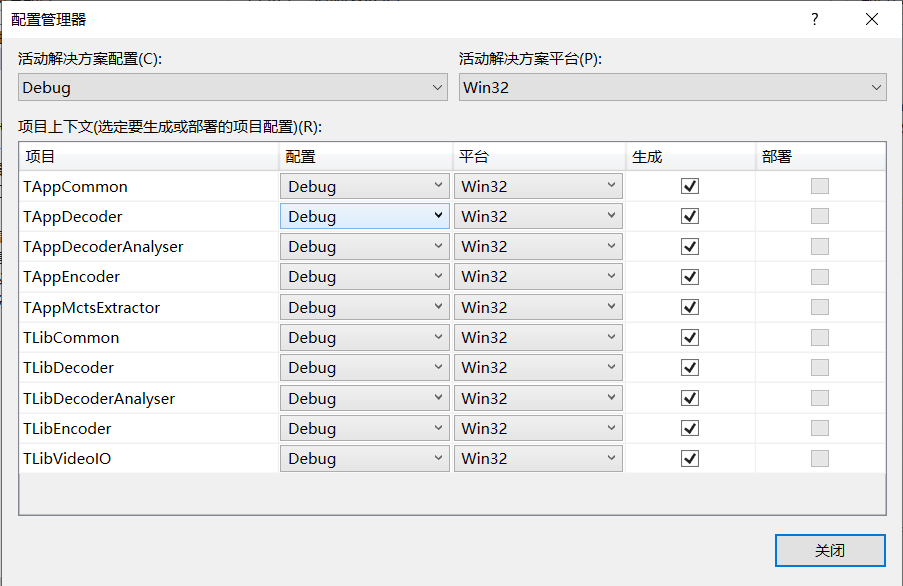This screenshot has width=903, height=586.
Task: Open configuration dropdown for TLibDecoderAnalyser
Action: click(x=365, y=398)
